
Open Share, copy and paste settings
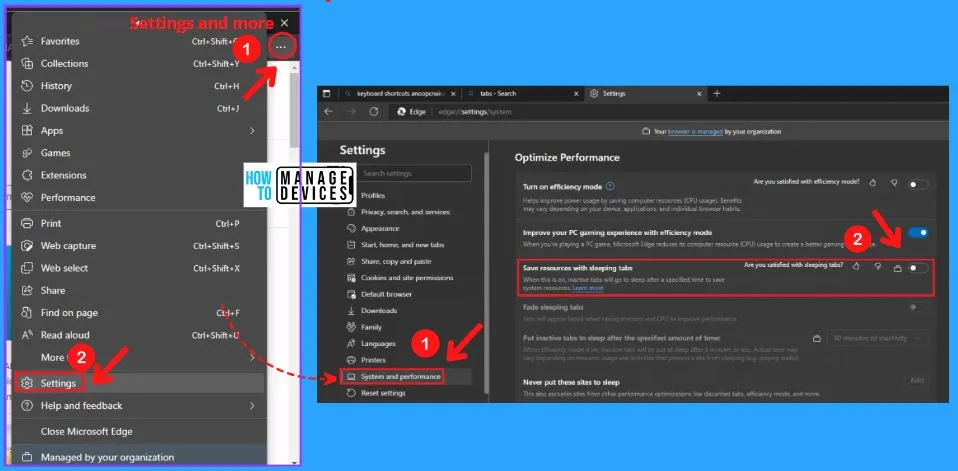pyautogui.click(x=396, y=261)
